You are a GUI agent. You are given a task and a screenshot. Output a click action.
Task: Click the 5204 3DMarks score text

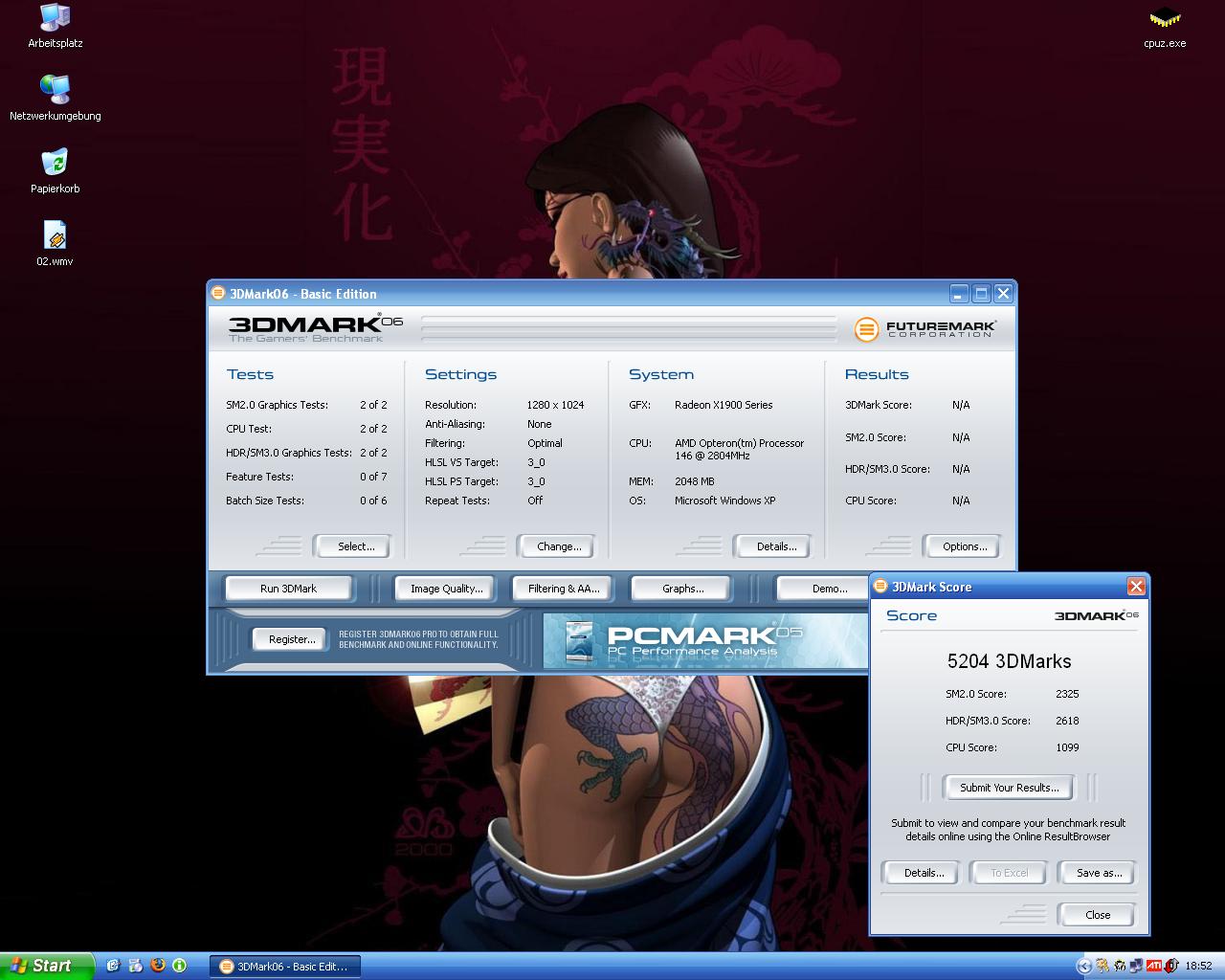pyautogui.click(x=1009, y=661)
